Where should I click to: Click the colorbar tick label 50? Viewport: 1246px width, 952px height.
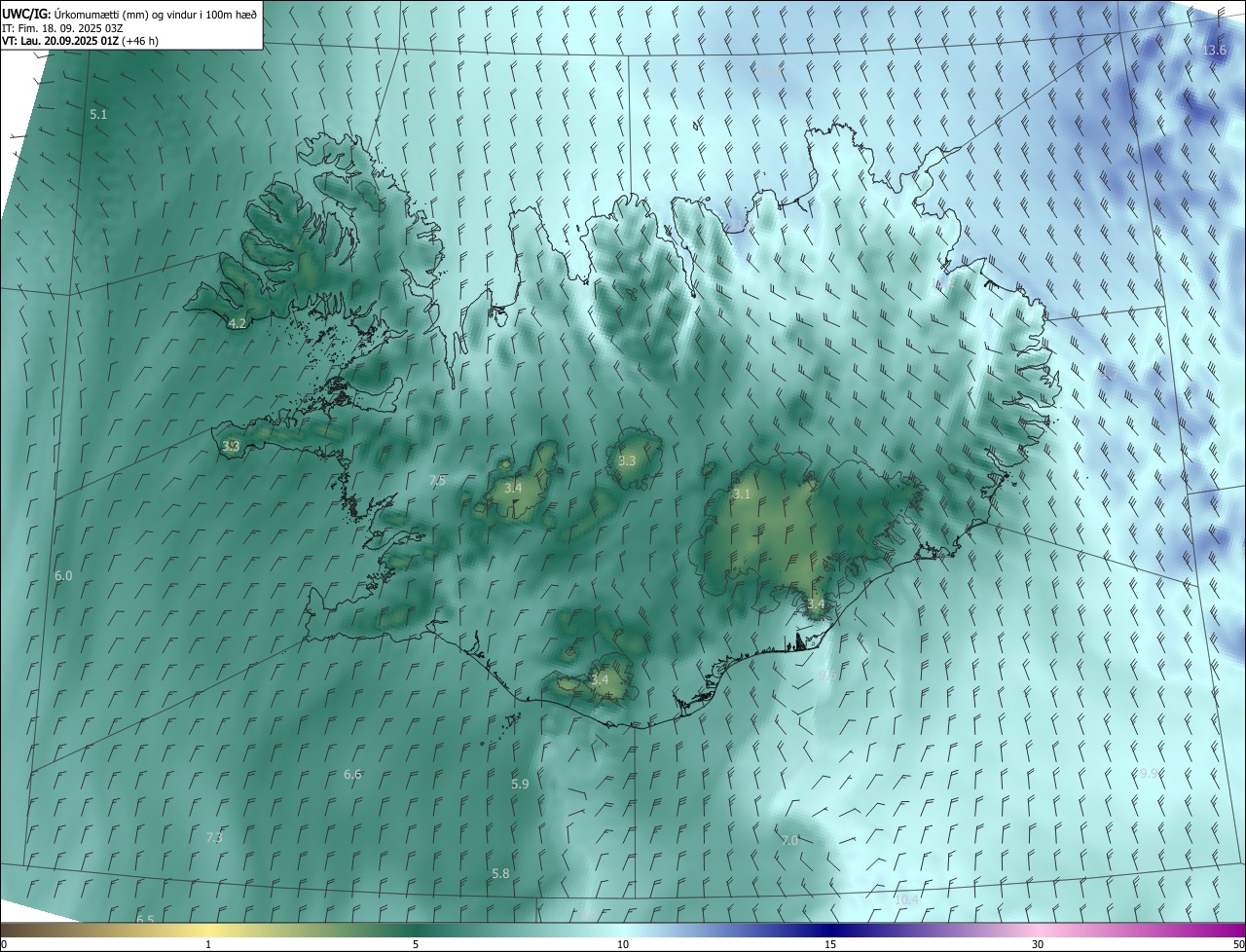click(1239, 944)
